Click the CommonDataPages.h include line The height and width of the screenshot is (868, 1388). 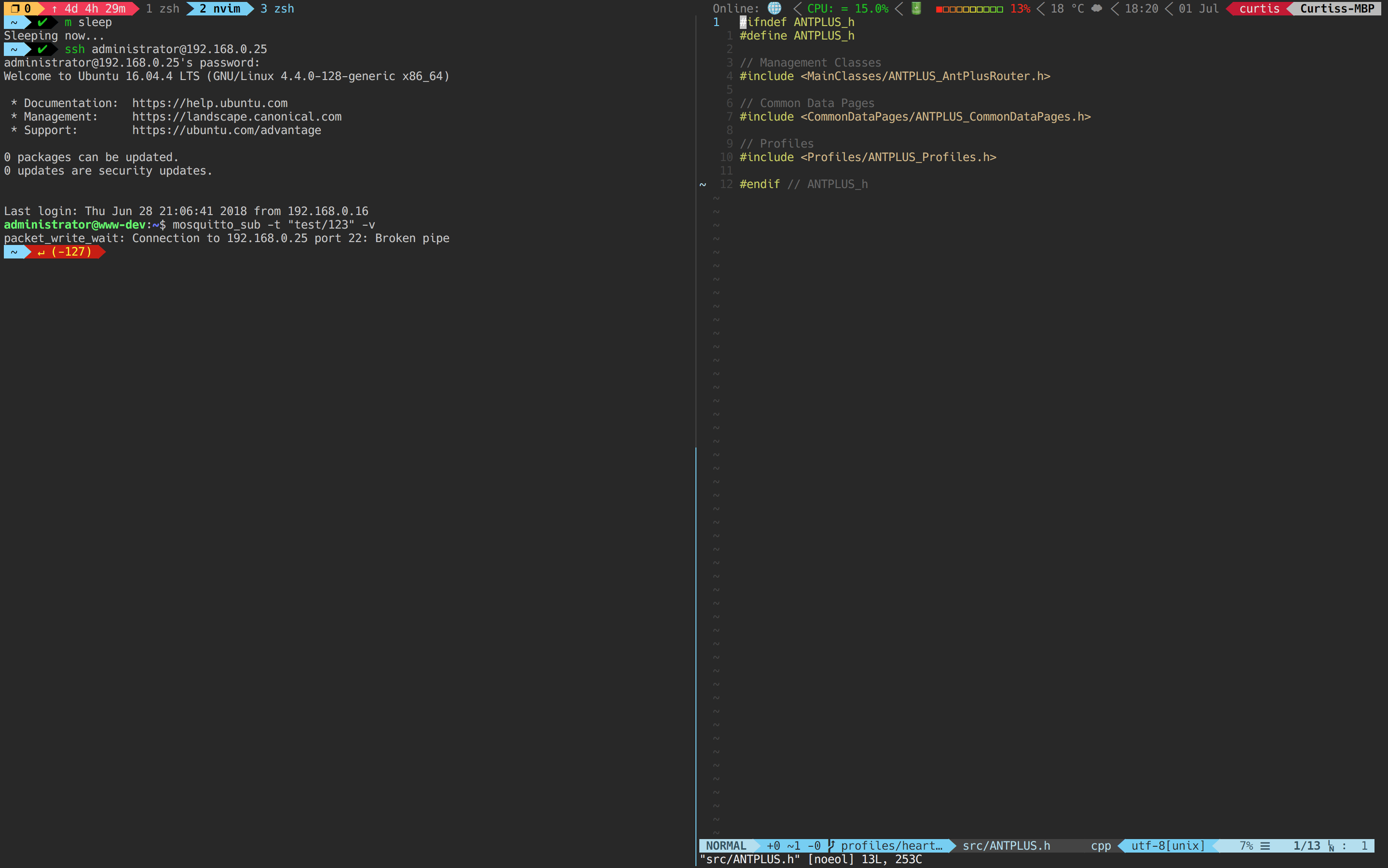[915, 117]
